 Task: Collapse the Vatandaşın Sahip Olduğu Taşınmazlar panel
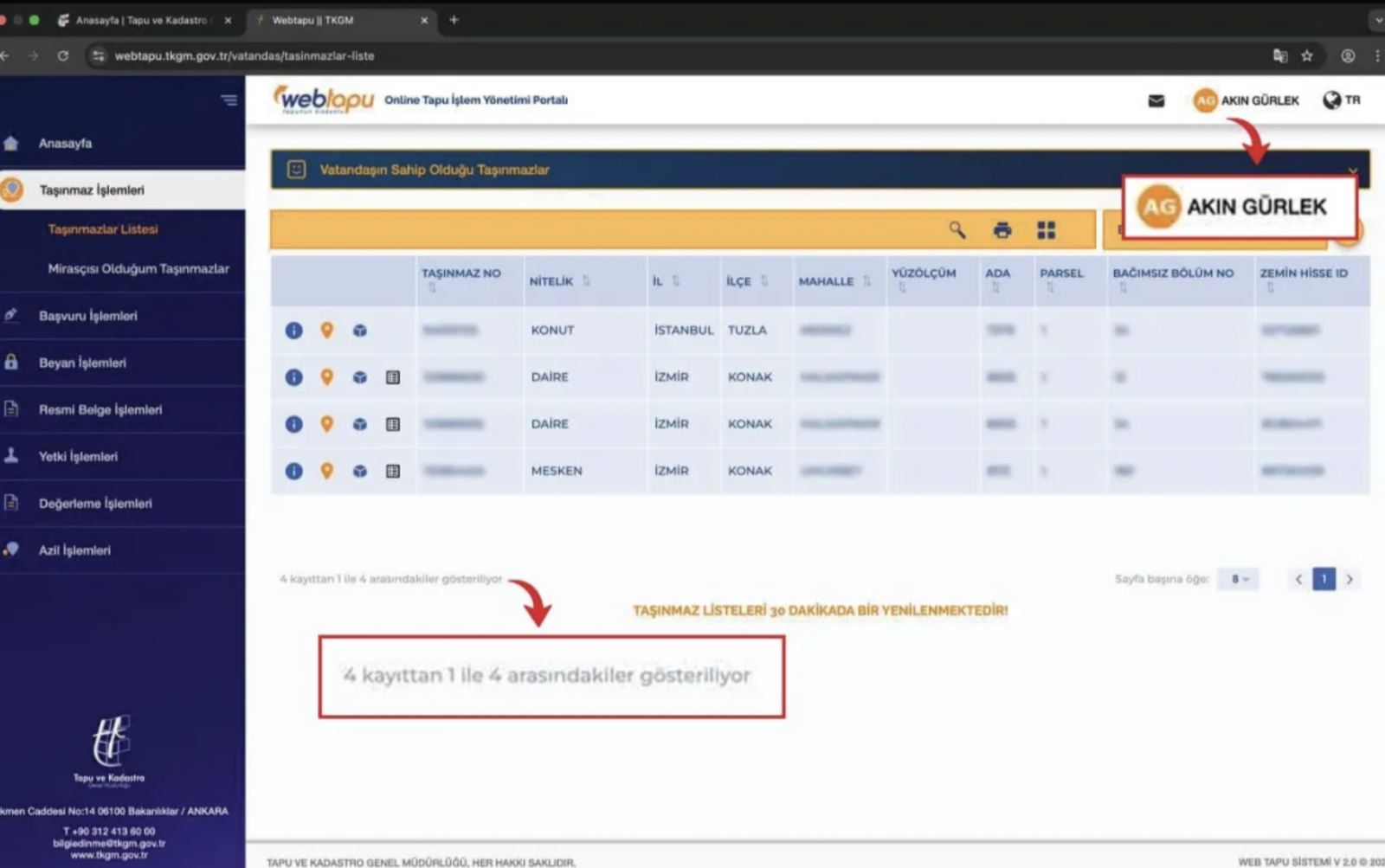point(1352,170)
